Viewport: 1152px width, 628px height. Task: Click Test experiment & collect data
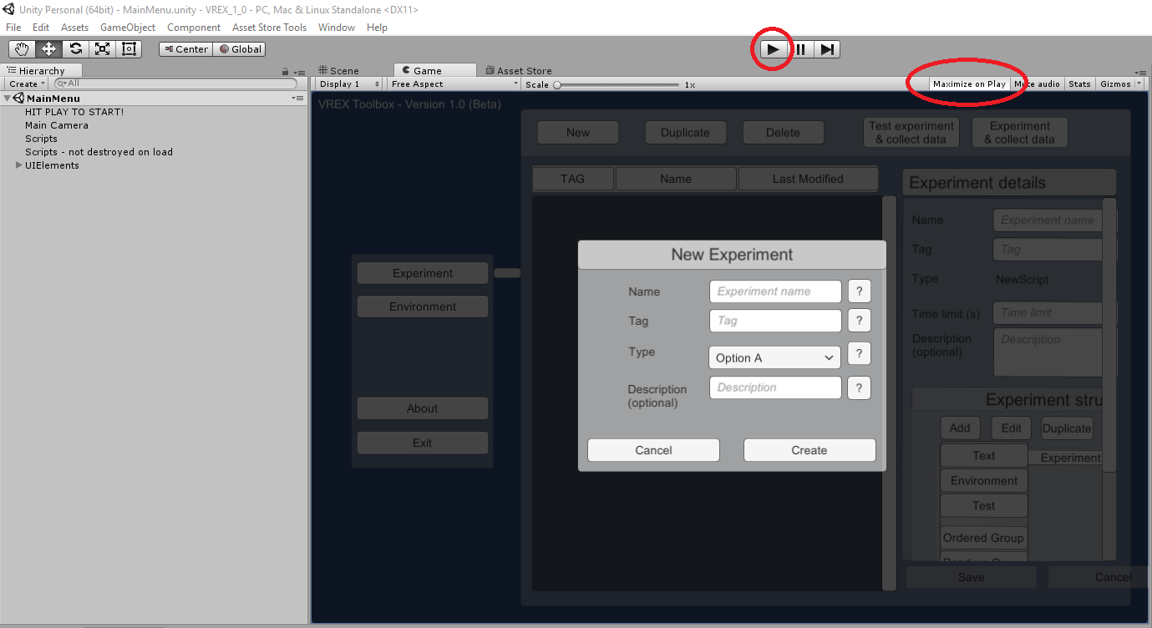(911, 133)
